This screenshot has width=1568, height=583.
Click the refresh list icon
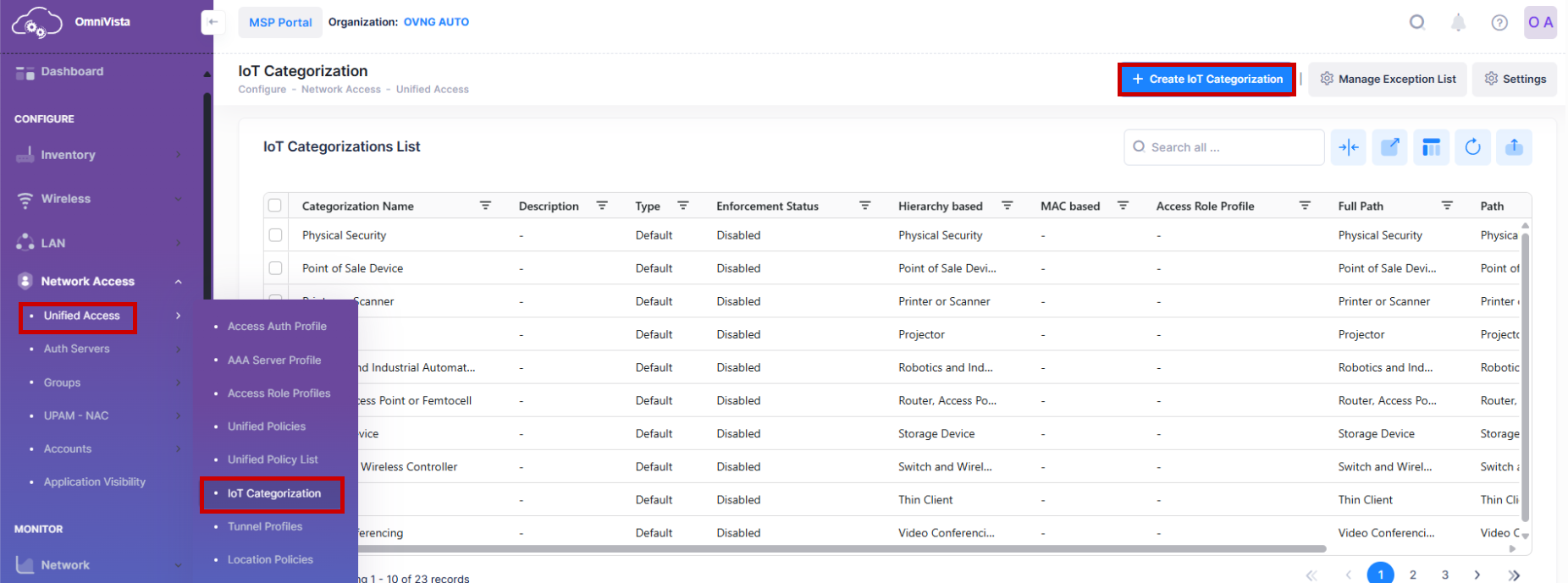coord(1472,147)
